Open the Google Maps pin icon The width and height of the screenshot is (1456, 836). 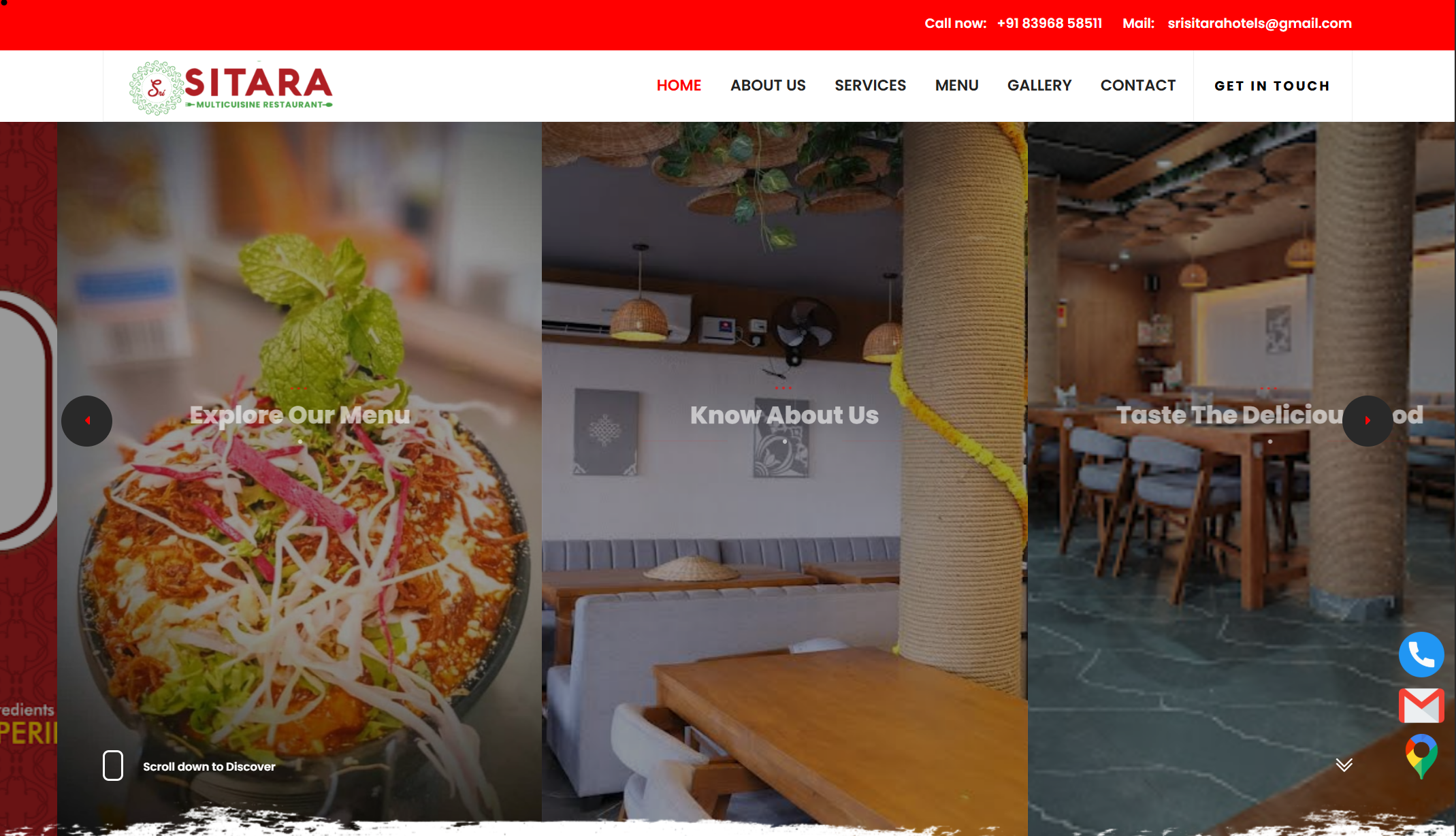click(1421, 756)
